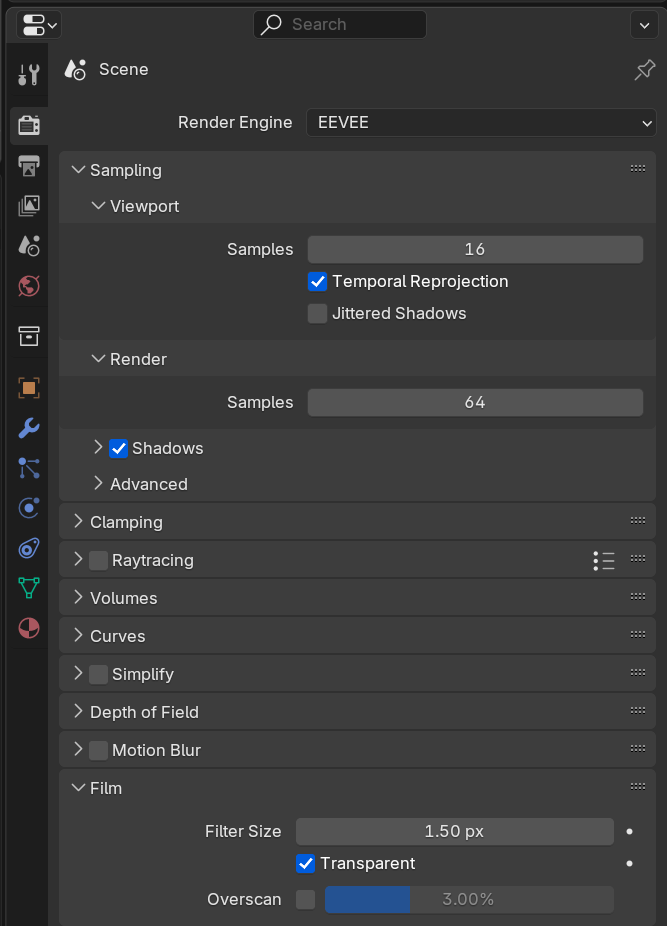Viewport: 667px width, 926px height.
Task: Enable the Motion Blur checkbox
Action: (98, 751)
